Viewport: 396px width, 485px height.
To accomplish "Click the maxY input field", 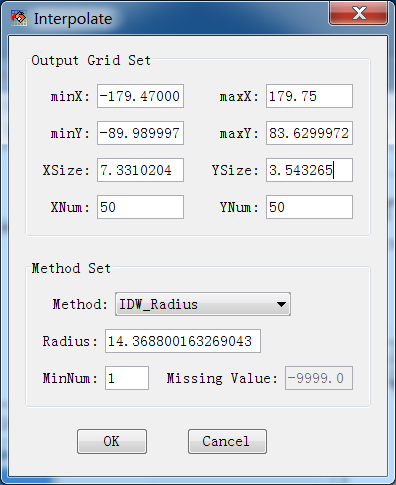I will click(x=309, y=133).
